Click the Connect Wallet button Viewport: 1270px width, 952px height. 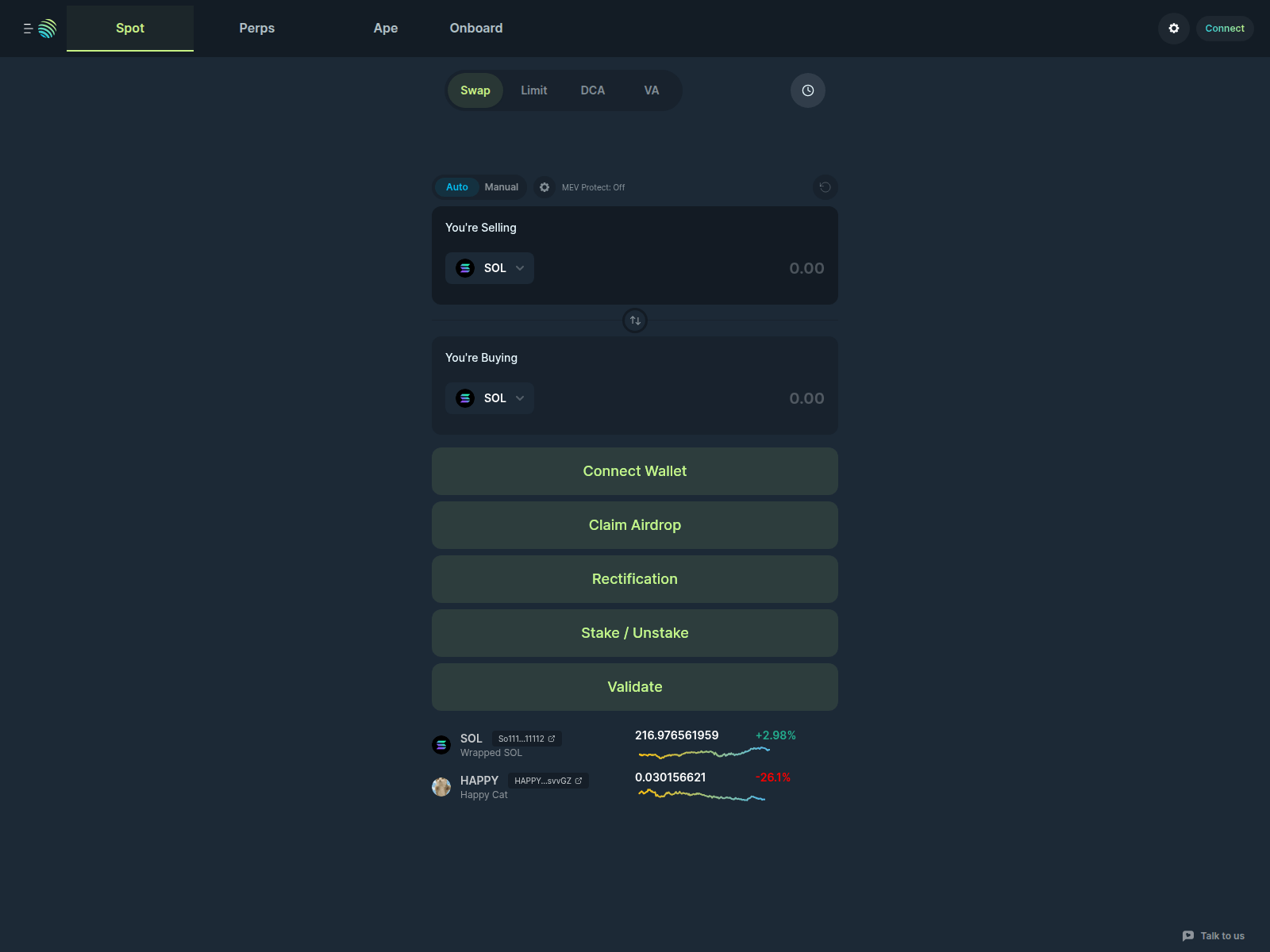point(634,471)
